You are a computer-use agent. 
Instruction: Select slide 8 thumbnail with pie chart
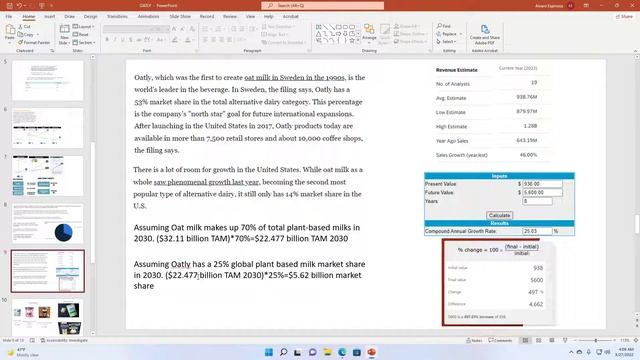click(x=47, y=223)
